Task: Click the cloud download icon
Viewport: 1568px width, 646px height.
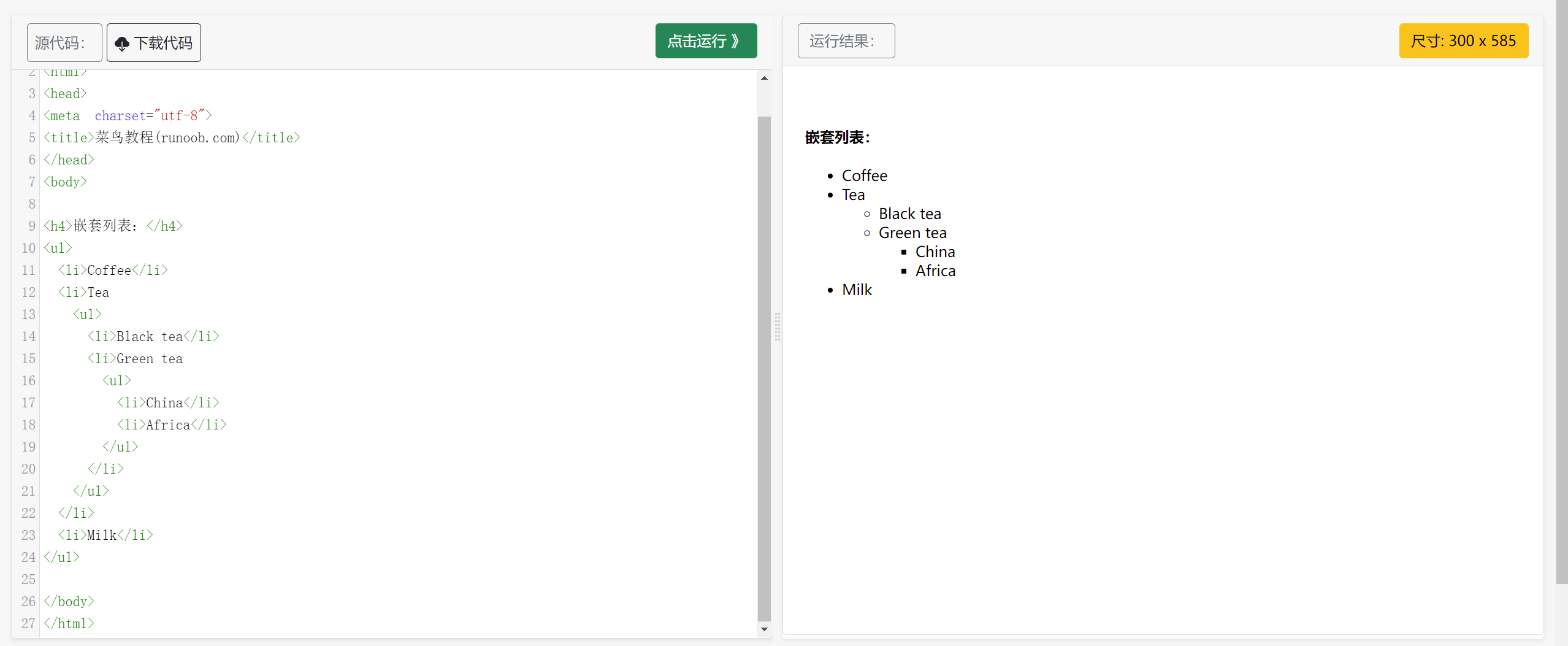Action: click(x=122, y=44)
